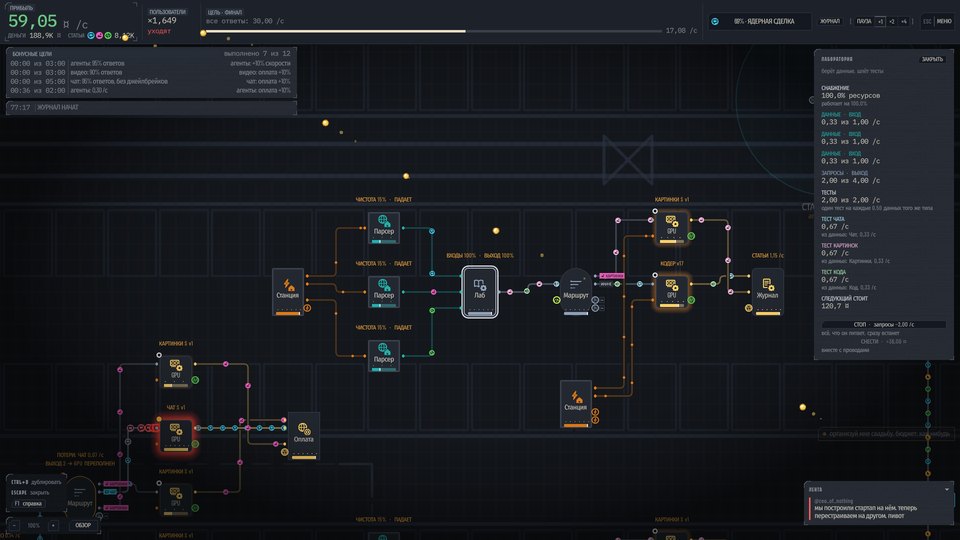This screenshot has height=540, width=960.
Task: Click the bonus goal row видео: 90% ответов
Action: point(150,72)
